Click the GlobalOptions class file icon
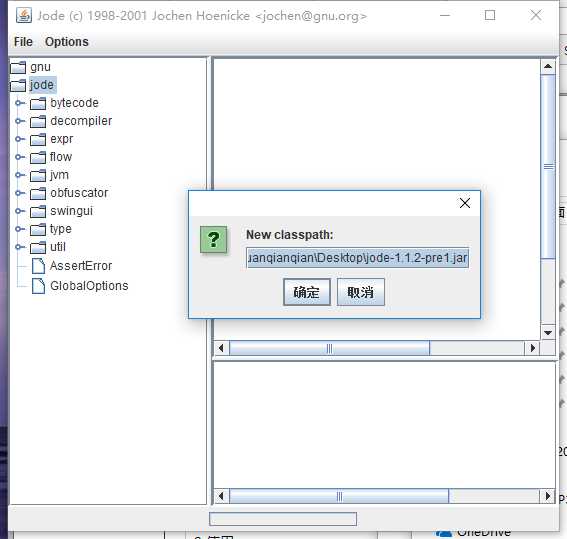Viewport: 567px width, 539px height. [38, 286]
